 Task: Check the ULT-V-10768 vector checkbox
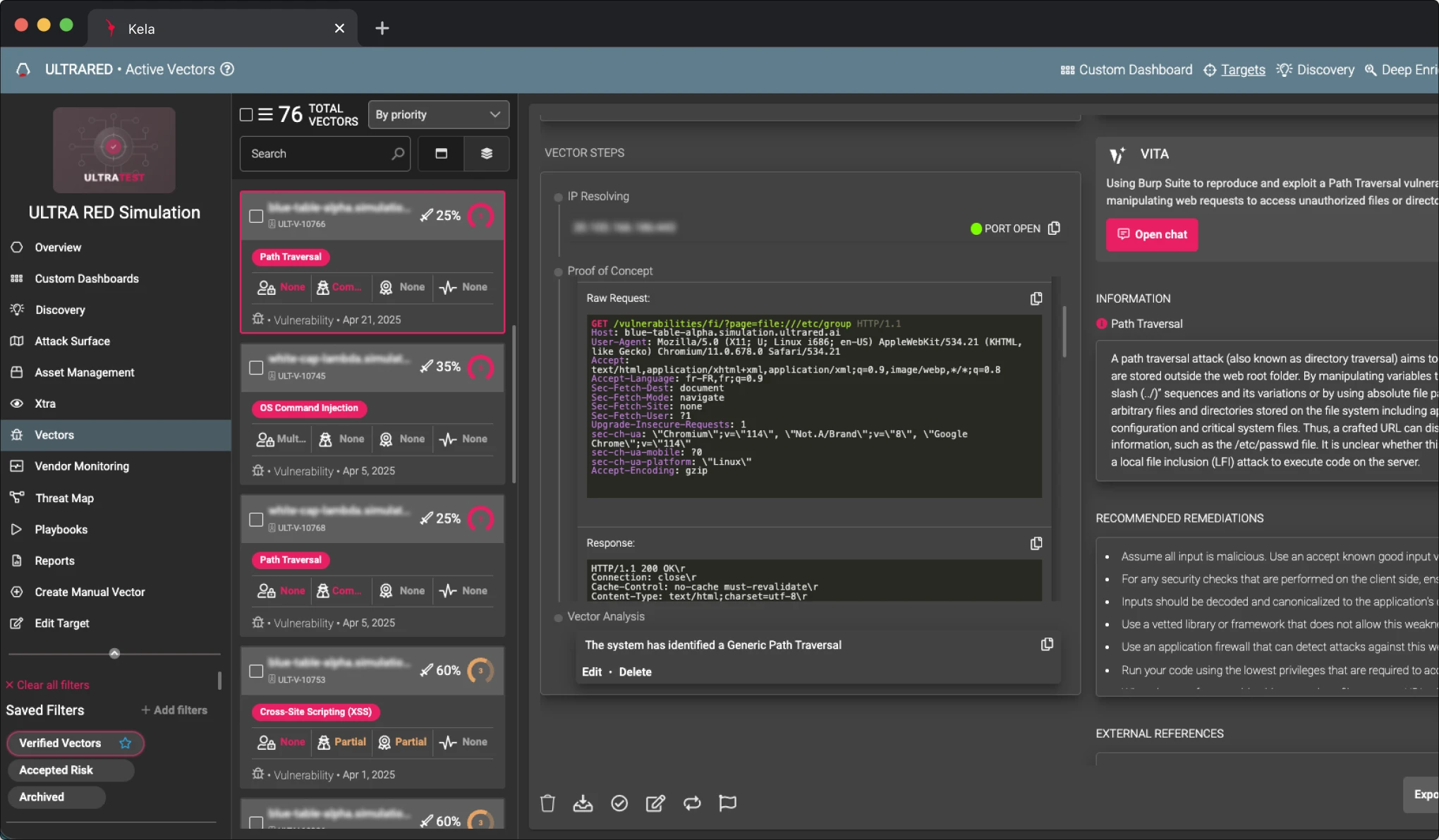pos(256,520)
